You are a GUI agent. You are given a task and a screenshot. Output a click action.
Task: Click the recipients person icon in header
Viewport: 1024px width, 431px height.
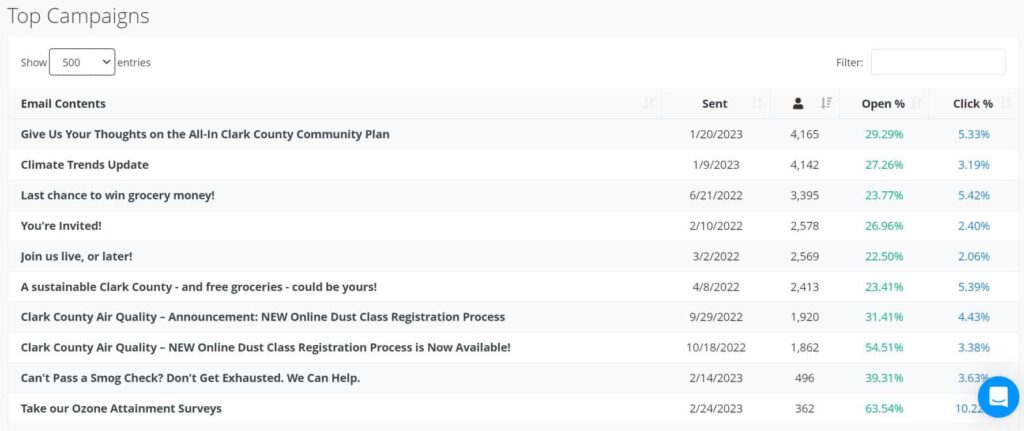(x=798, y=103)
